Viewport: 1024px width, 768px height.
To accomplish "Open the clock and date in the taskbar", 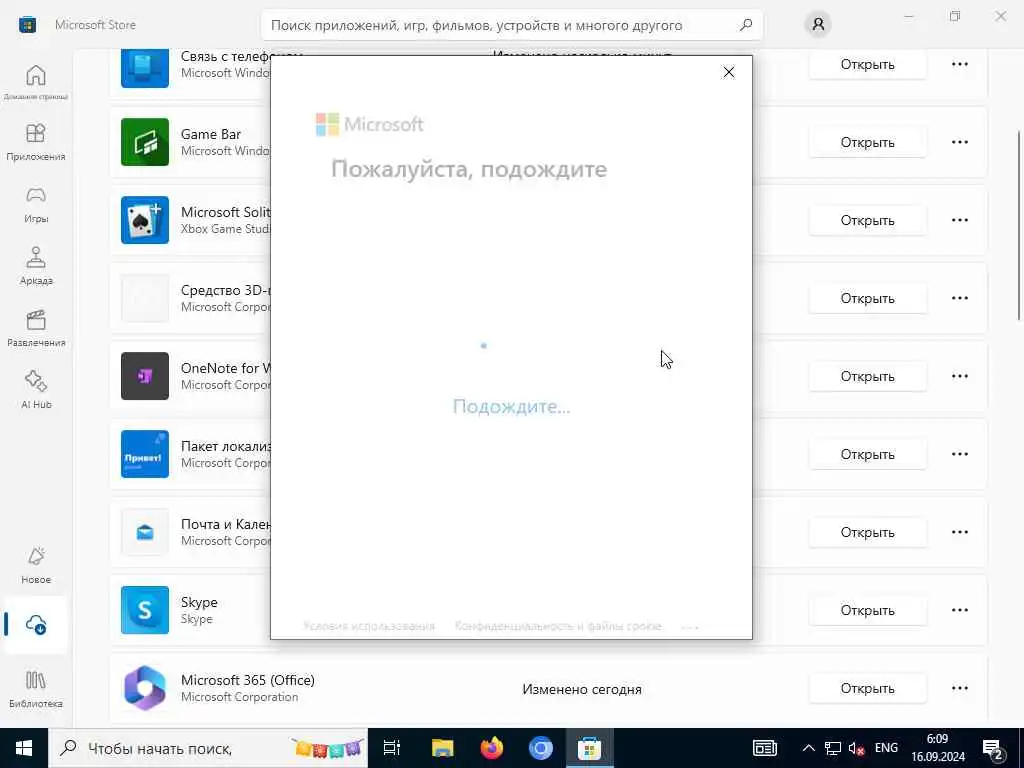I will click(x=938, y=748).
